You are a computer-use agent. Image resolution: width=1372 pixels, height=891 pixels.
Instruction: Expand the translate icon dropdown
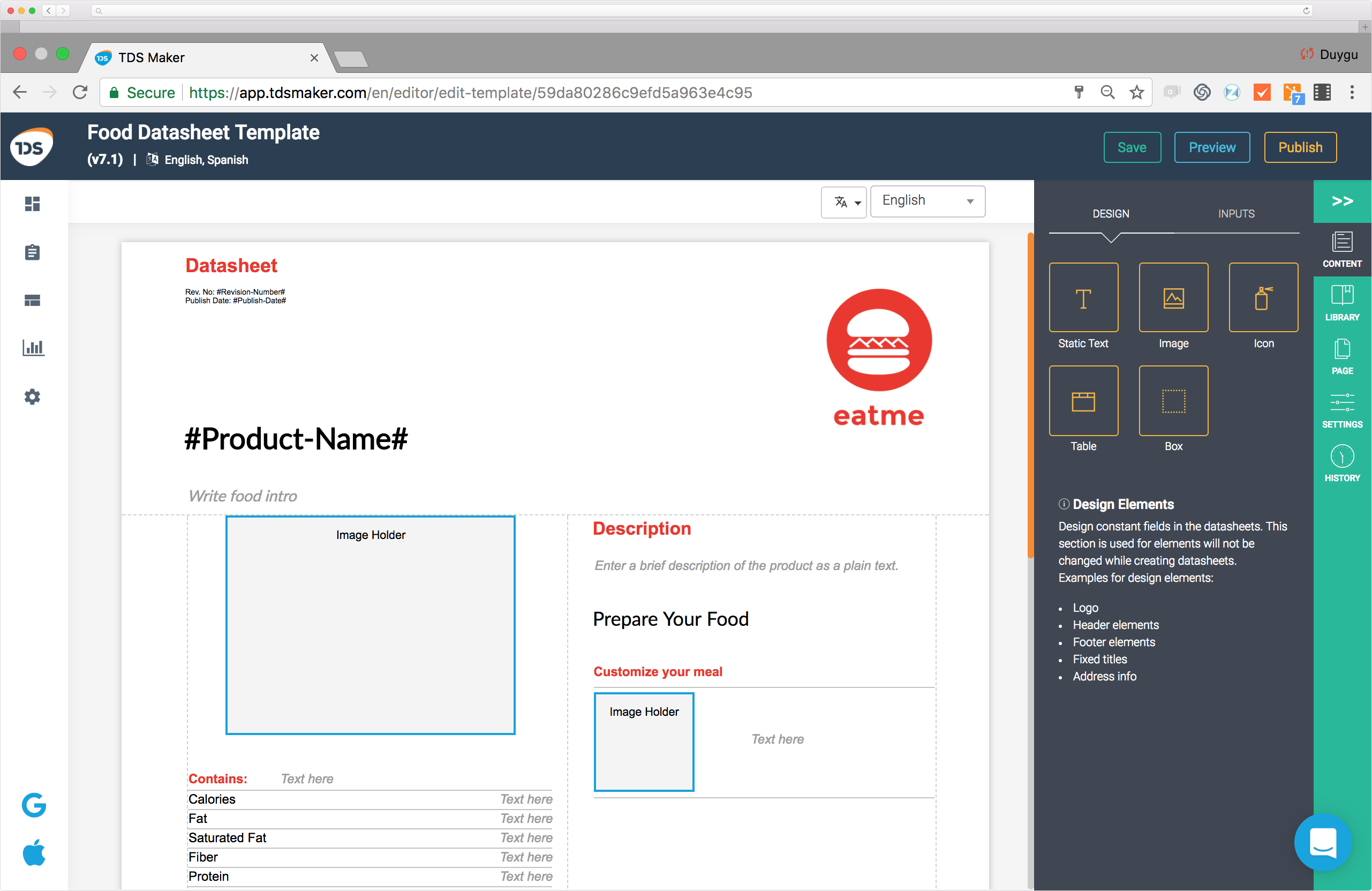[843, 202]
